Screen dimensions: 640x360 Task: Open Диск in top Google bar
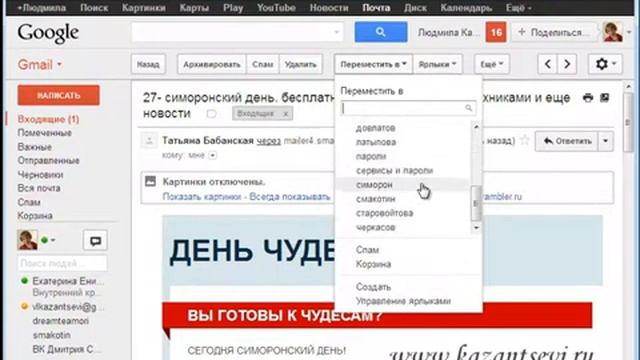coord(415,8)
